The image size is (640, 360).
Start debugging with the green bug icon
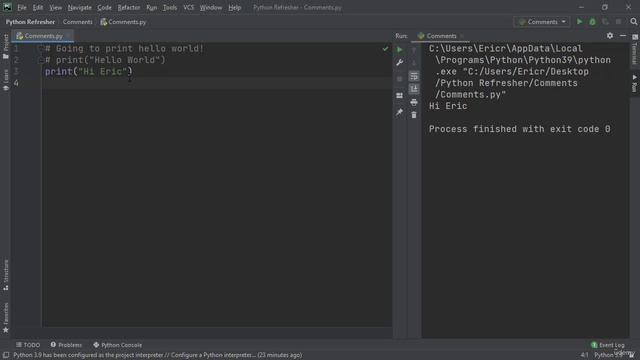click(x=592, y=22)
